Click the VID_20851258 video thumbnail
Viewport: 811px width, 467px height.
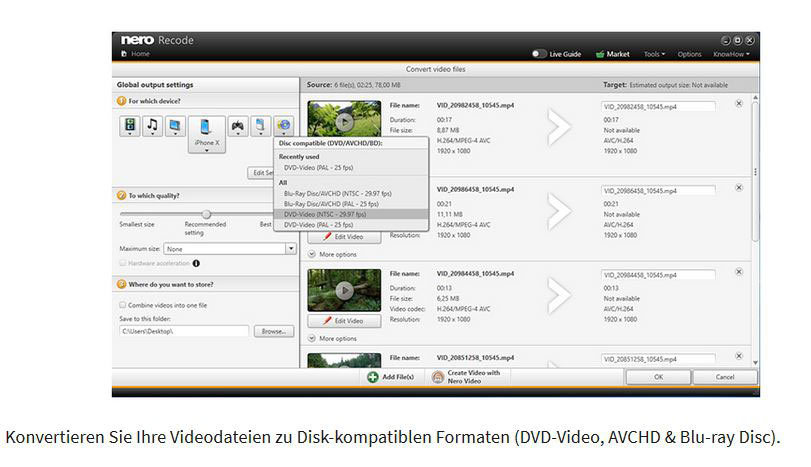[x=344, y=360]
